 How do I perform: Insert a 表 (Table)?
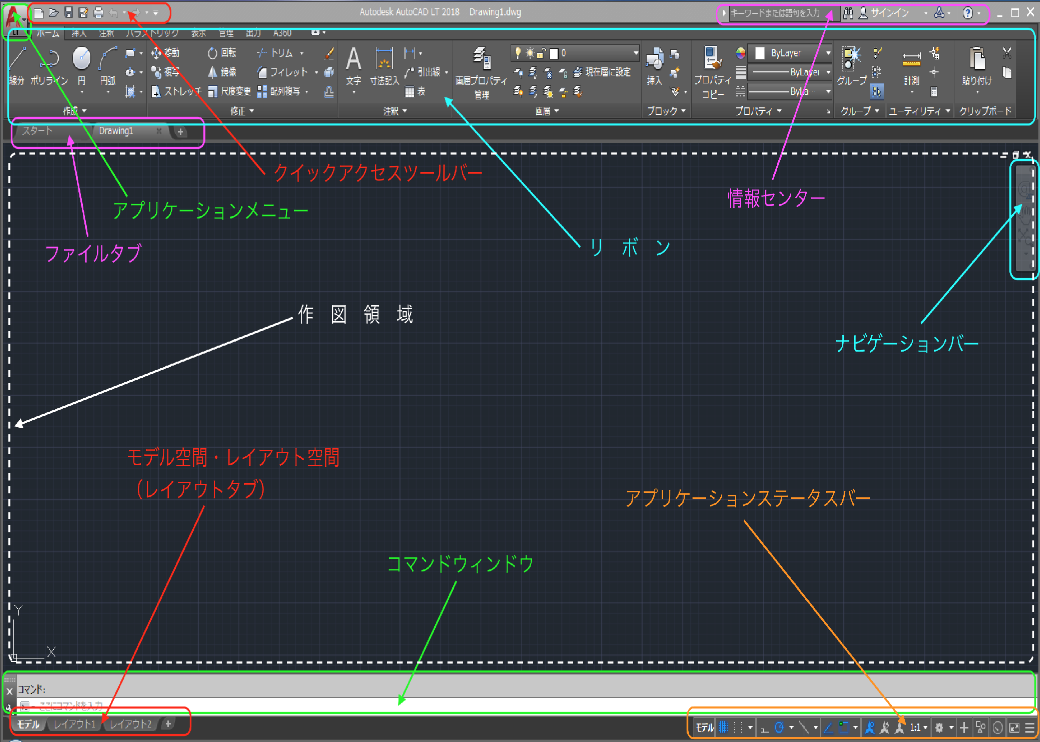415,92
